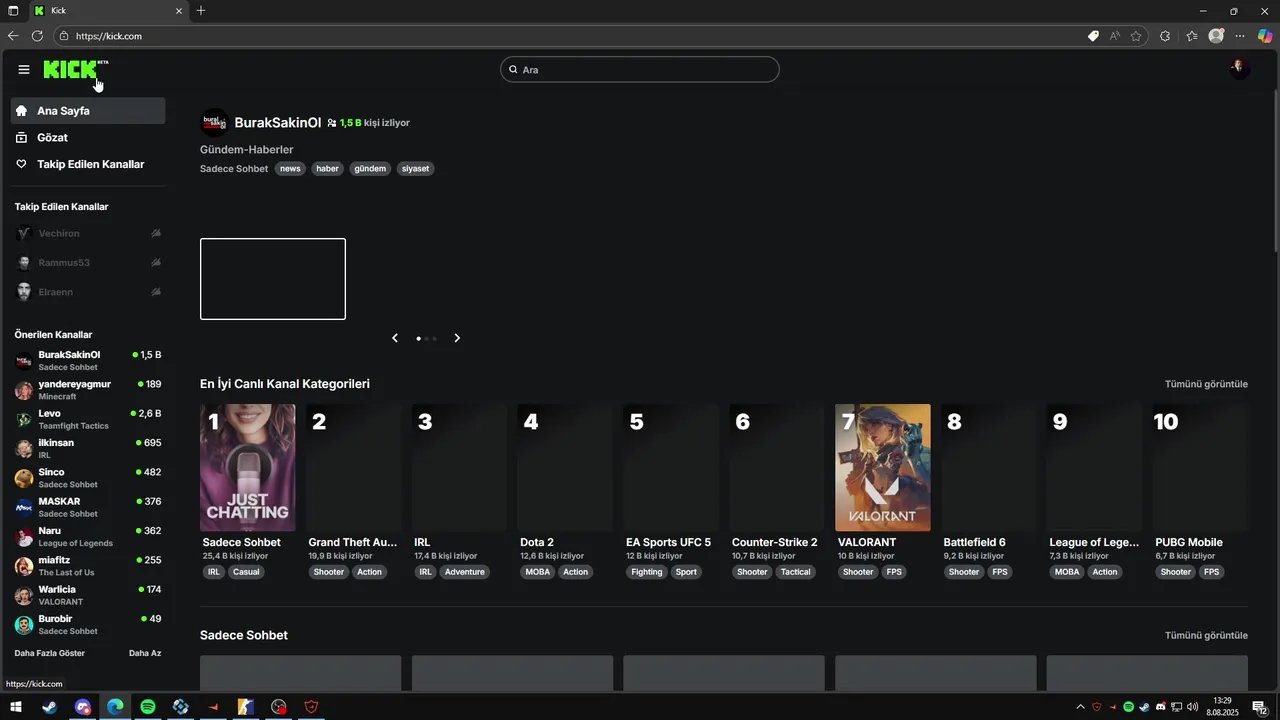Image resolution: width=1280 pixels, height=720 pixels.
Task: Open a new browser tab with plus icon
Action: pos(201,11)
